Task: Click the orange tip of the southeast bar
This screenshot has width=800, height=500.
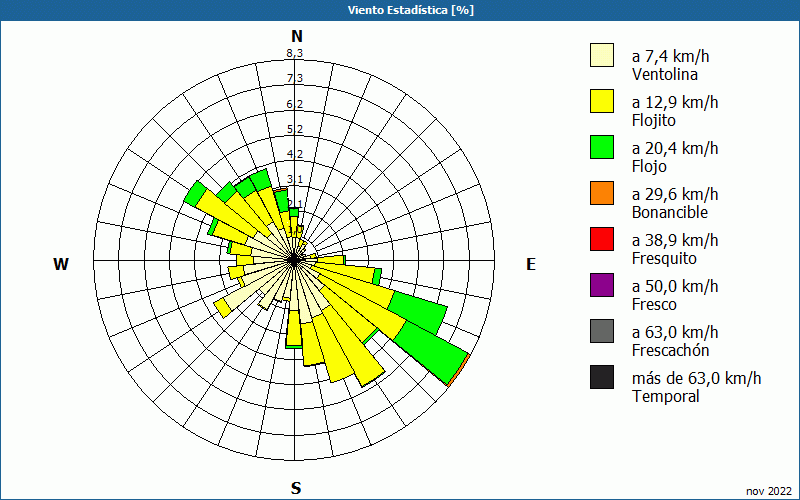Action: [459, 369]
